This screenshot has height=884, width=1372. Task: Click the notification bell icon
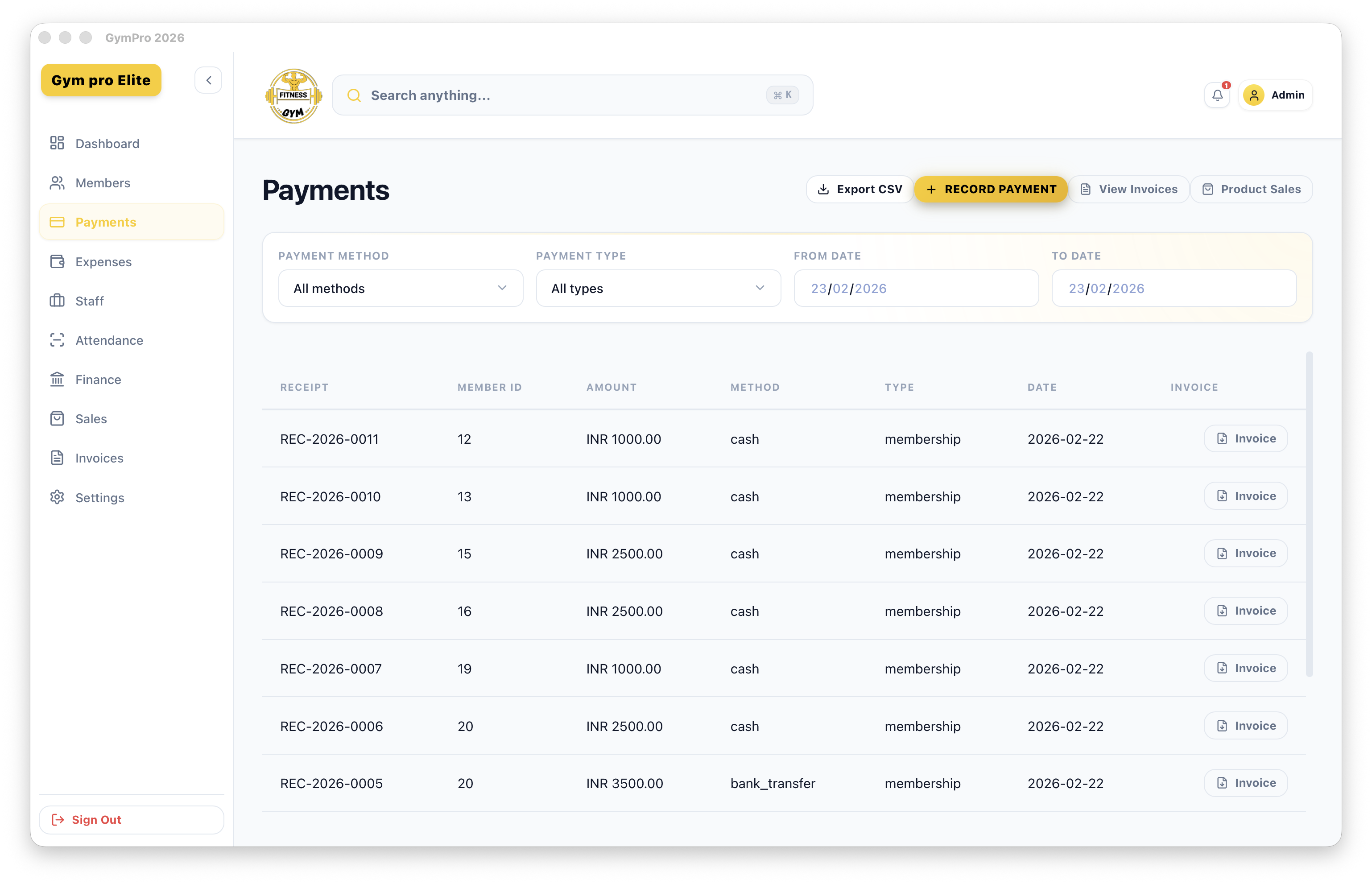click(1217, 95)
